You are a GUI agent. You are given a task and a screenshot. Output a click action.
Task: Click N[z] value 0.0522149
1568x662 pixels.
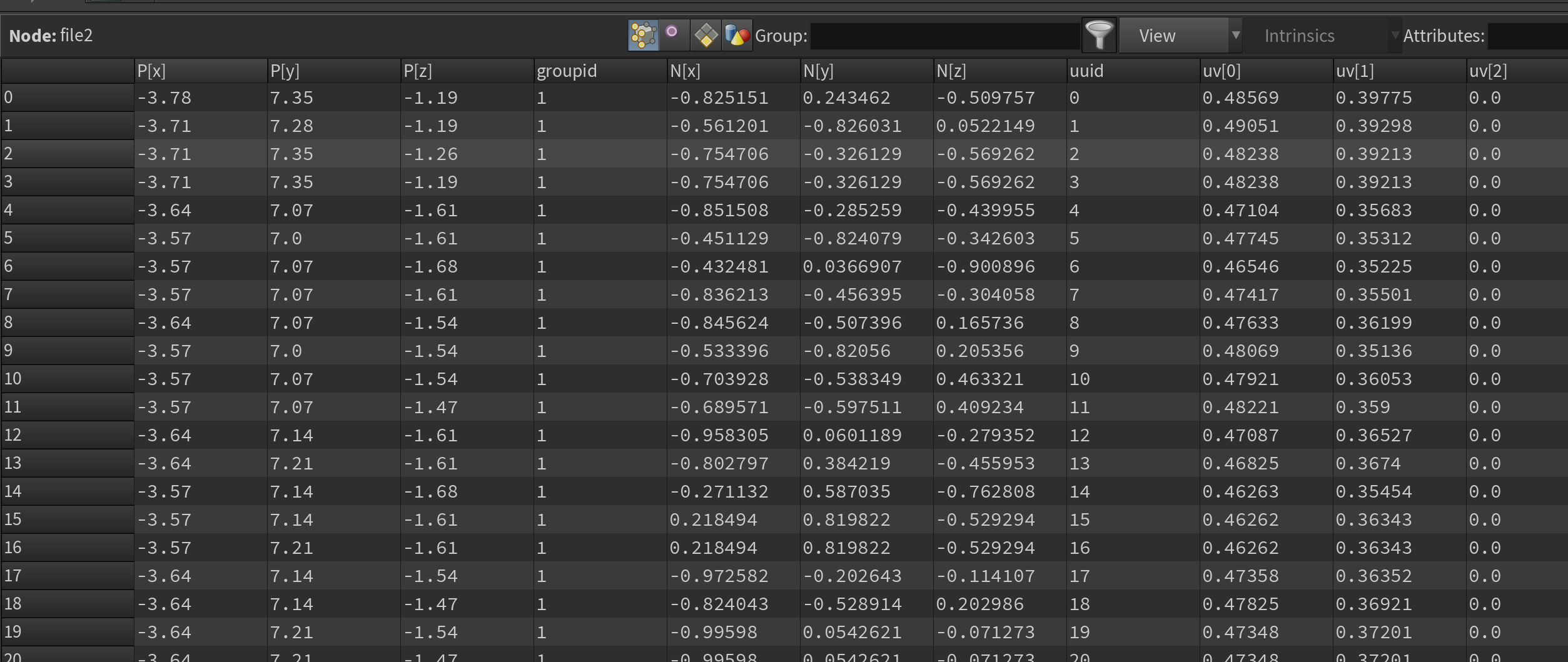pyautogui.click(x=986, y=126)
